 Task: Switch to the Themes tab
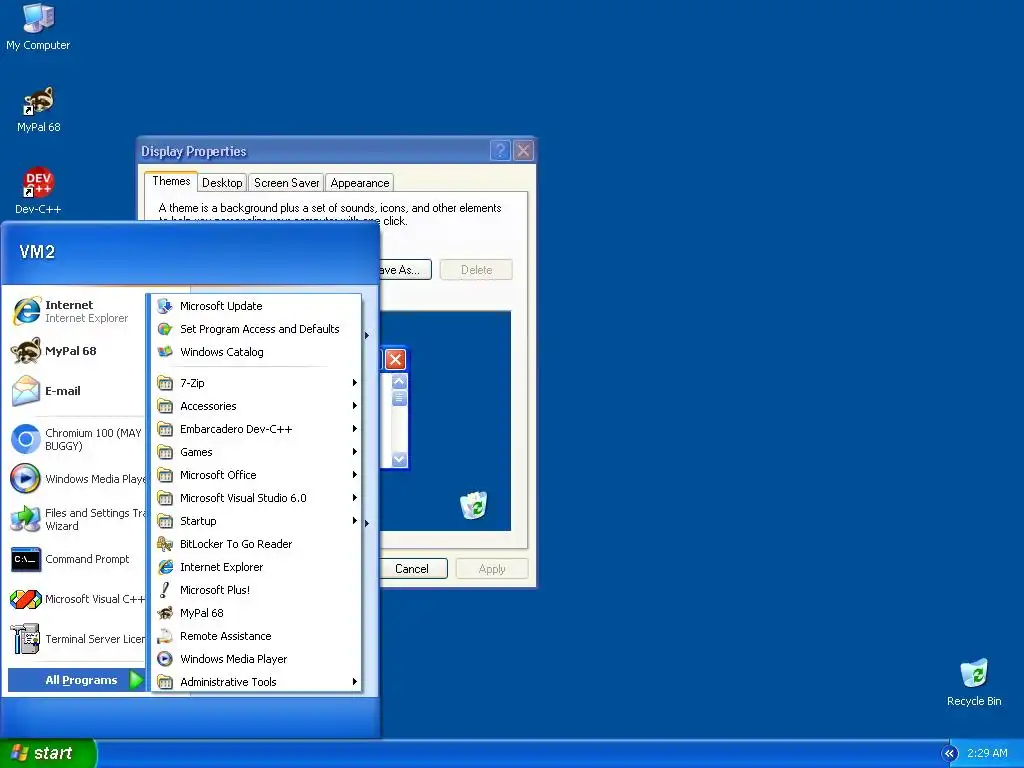click(x=171, y=182)
